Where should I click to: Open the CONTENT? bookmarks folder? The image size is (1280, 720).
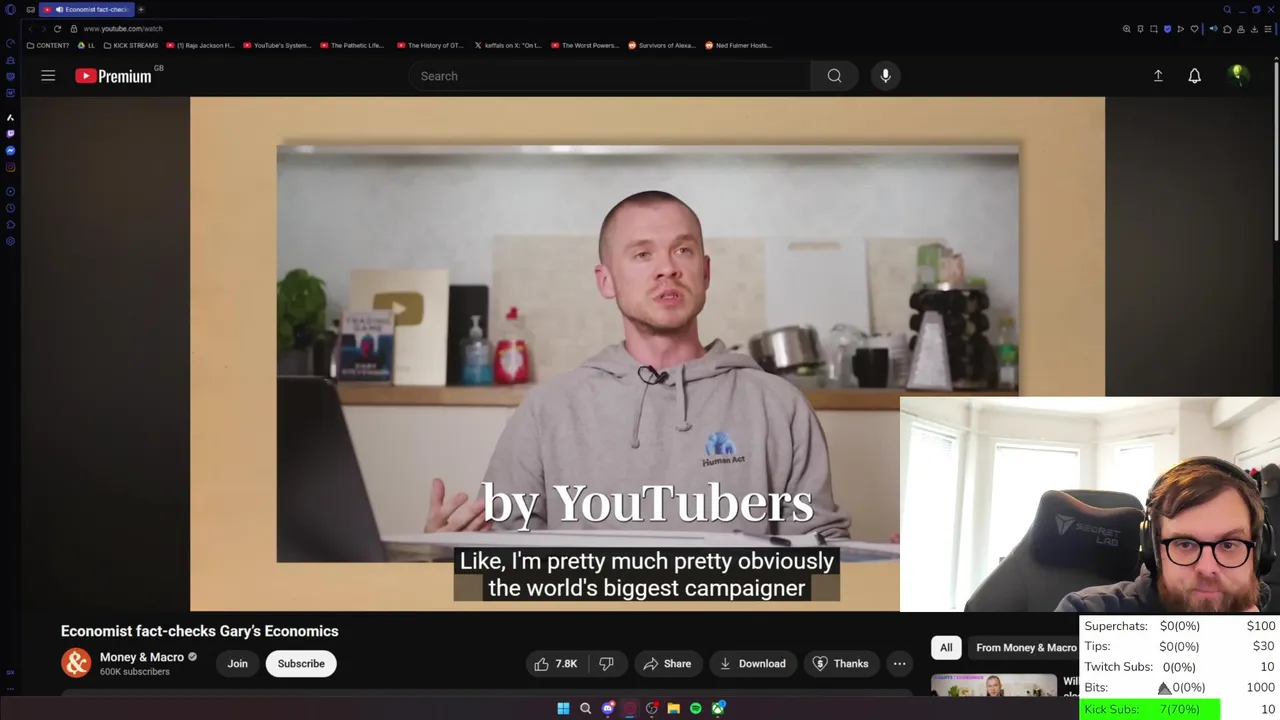(x=48, y=45)
